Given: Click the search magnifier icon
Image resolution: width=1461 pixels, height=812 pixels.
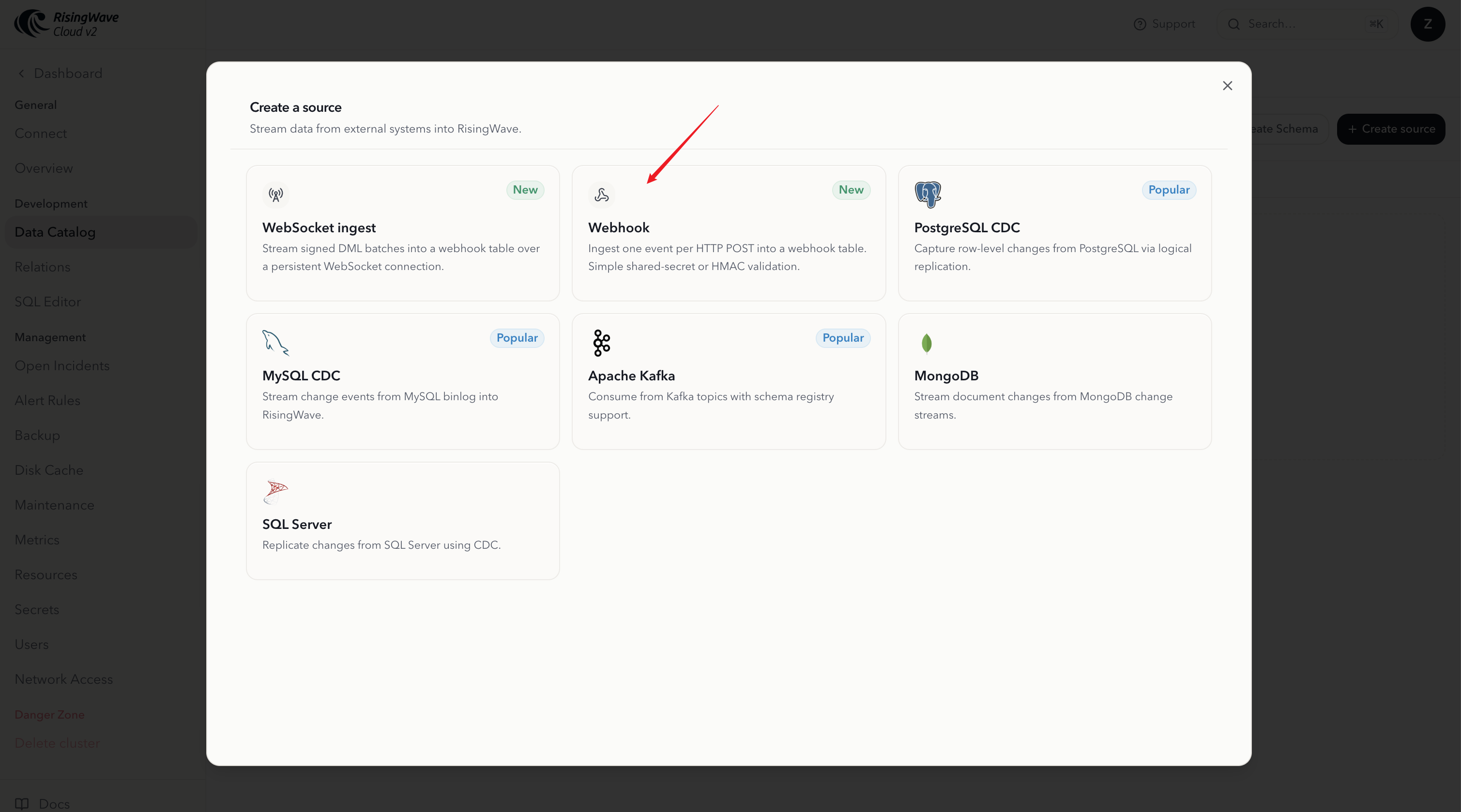Looking at the screenshot, I should tap(1233, 24).
